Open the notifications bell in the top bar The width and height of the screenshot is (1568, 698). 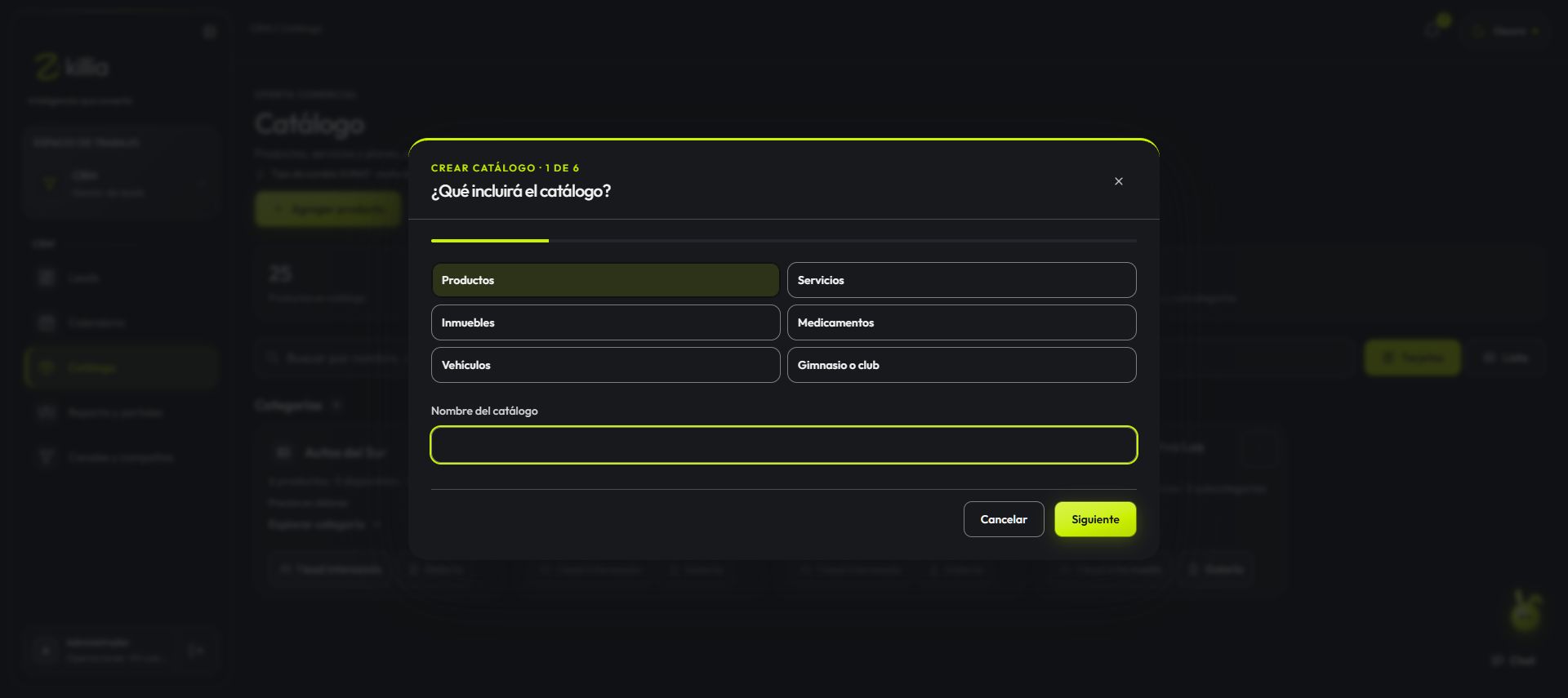click(1432, 31)
